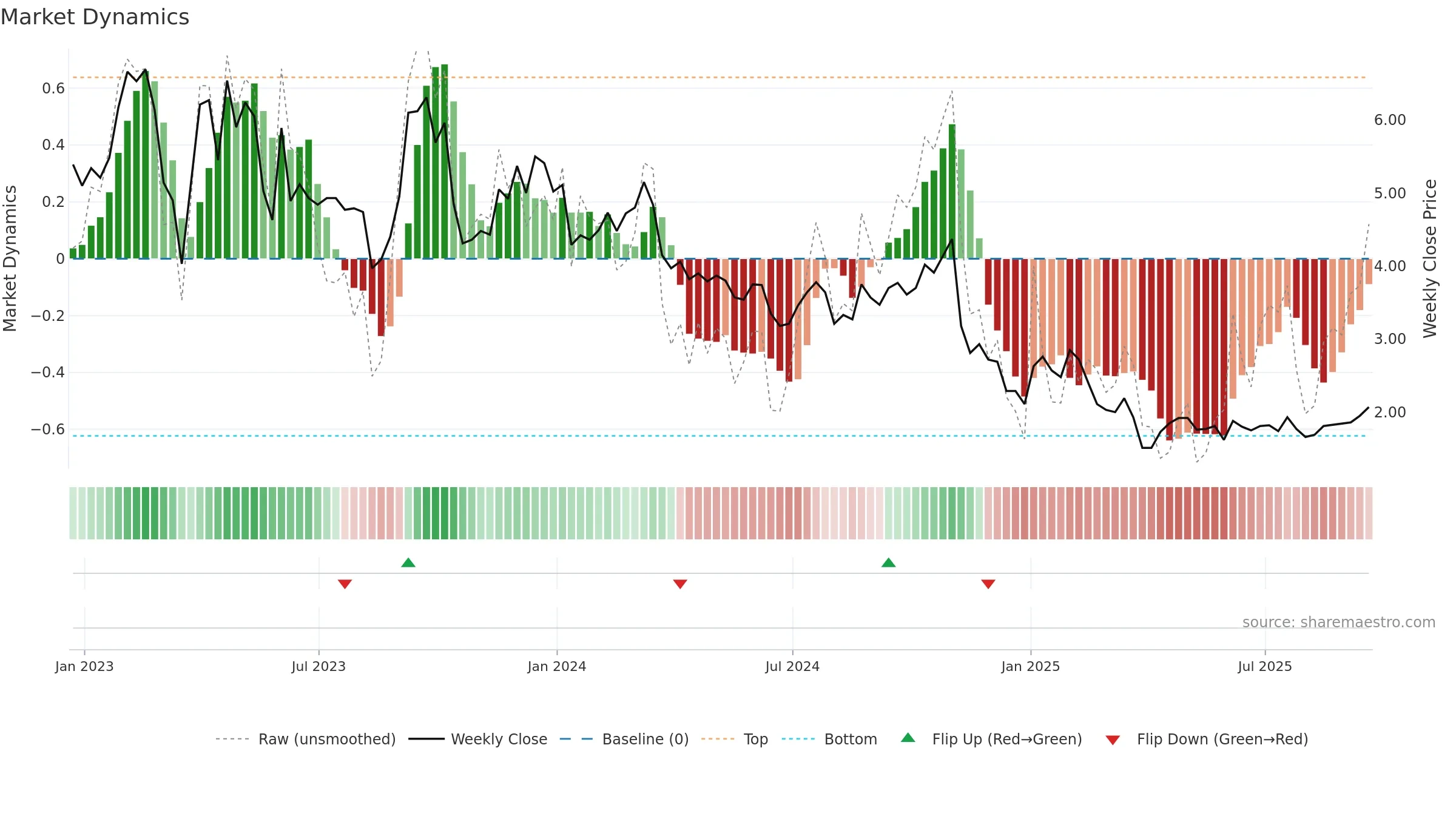Toggle Flip Up (Red→Green) legend entry
This screenshot has width=1456, height=819.
[992, 739]
